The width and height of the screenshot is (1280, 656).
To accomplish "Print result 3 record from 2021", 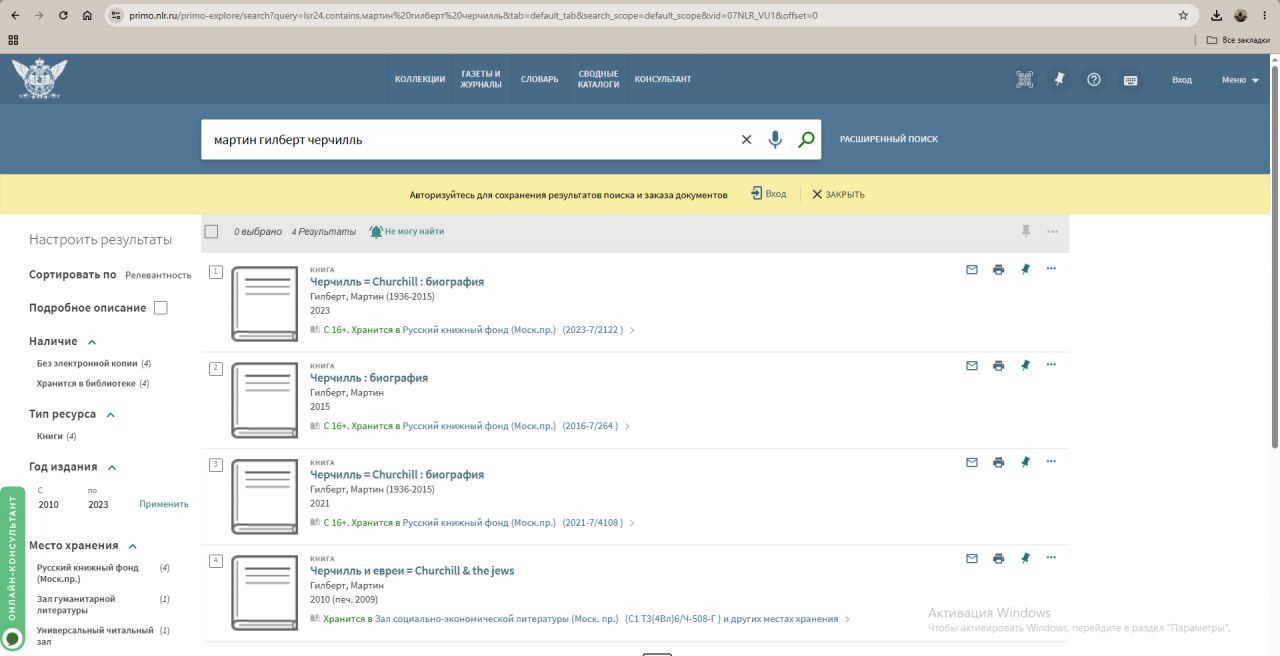I will pos(998,462).
